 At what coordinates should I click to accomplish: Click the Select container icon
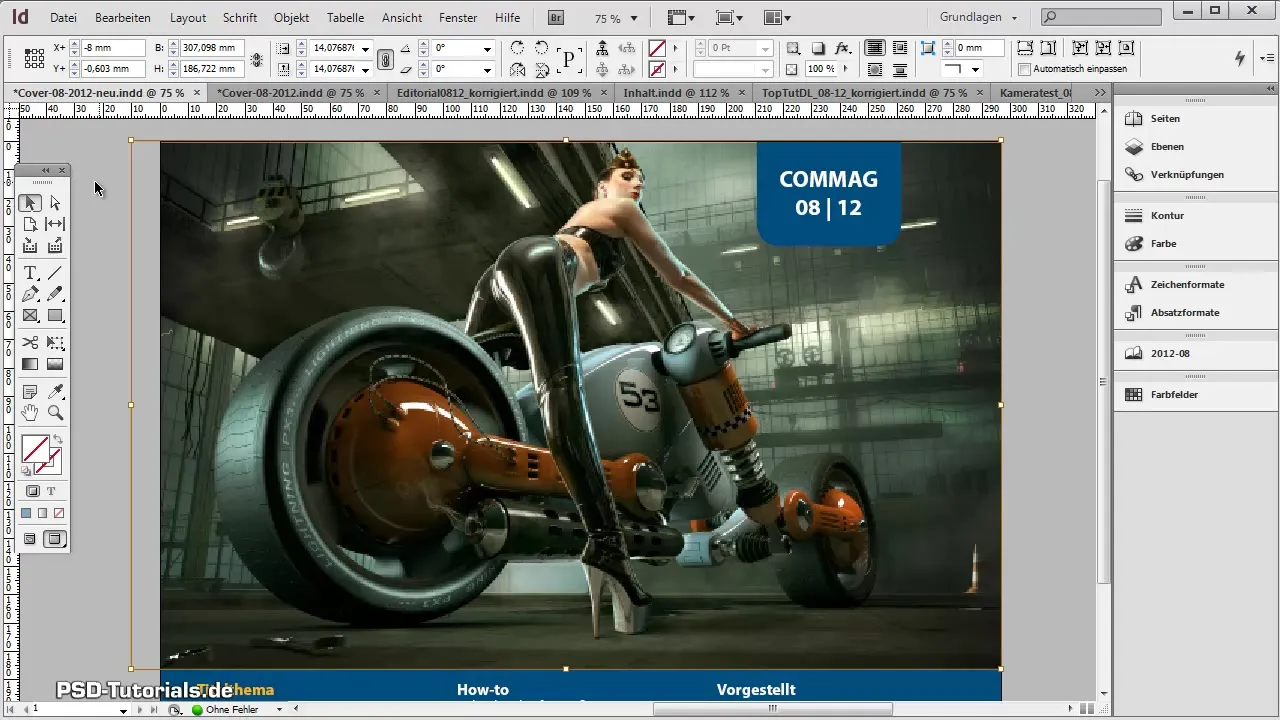pyautogui.click(x=601, y=48)
